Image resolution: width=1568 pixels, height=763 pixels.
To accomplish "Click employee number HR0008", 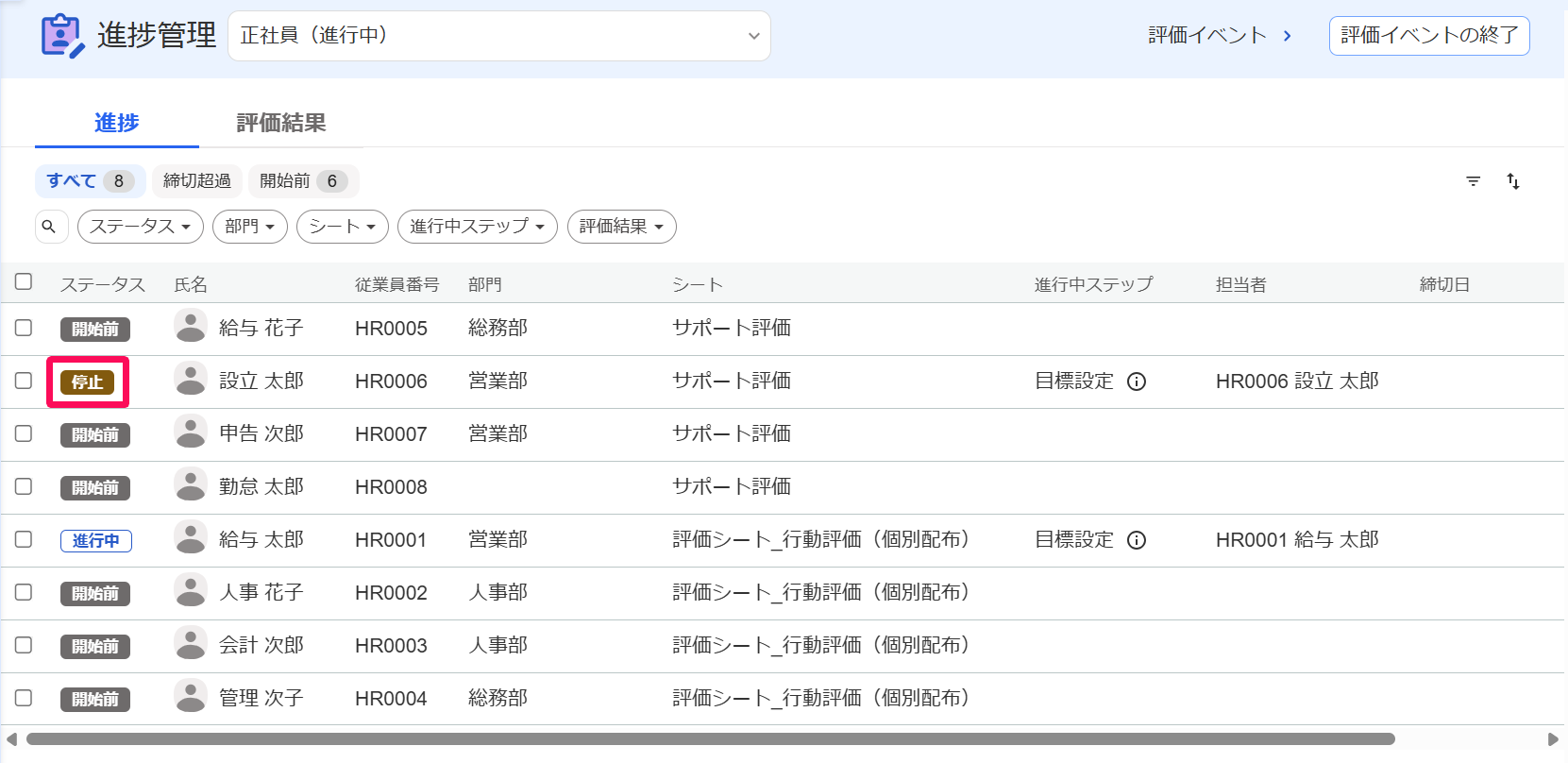I will (391, 487).
